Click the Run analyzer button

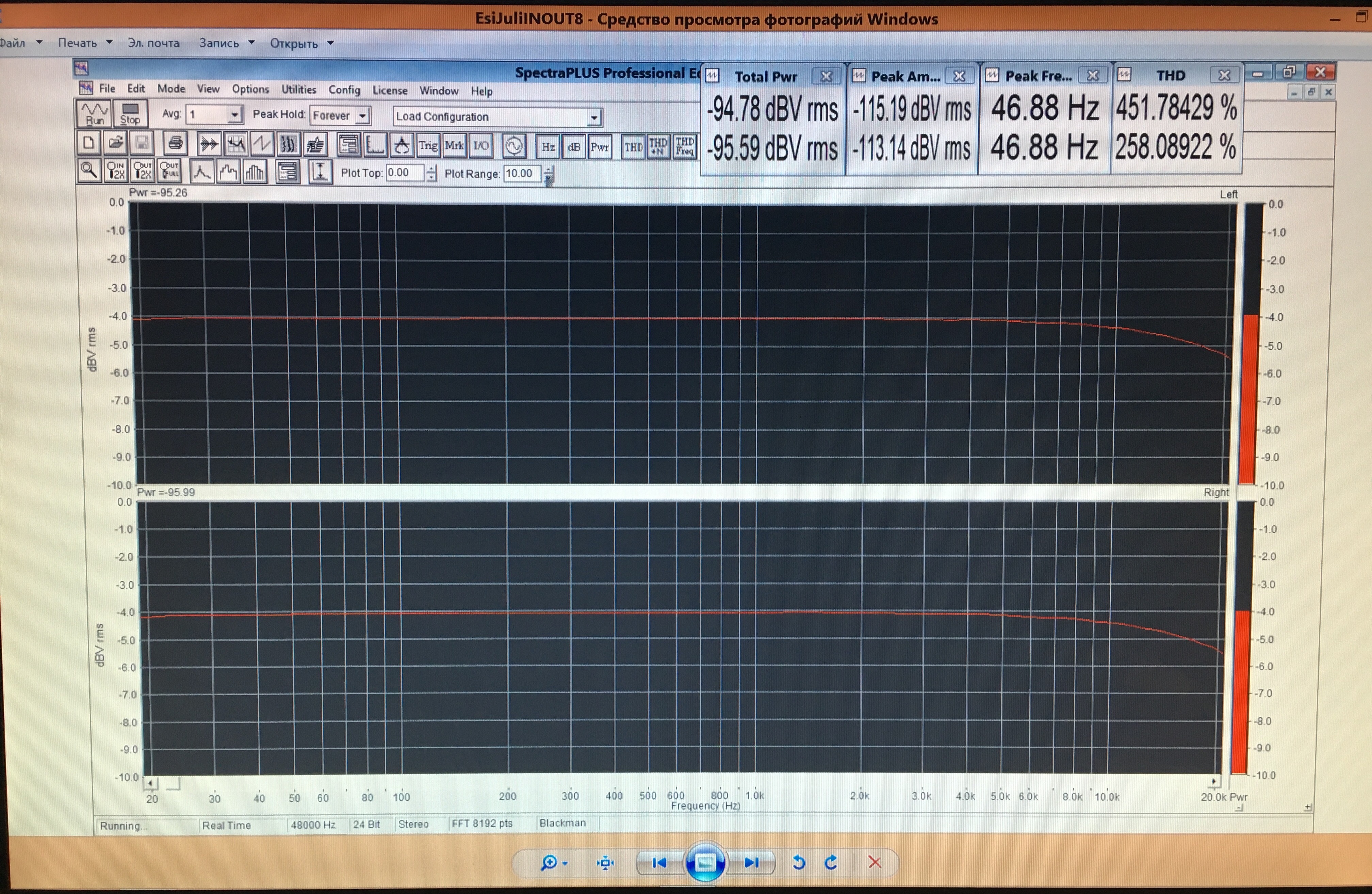(x=95, y=113)
